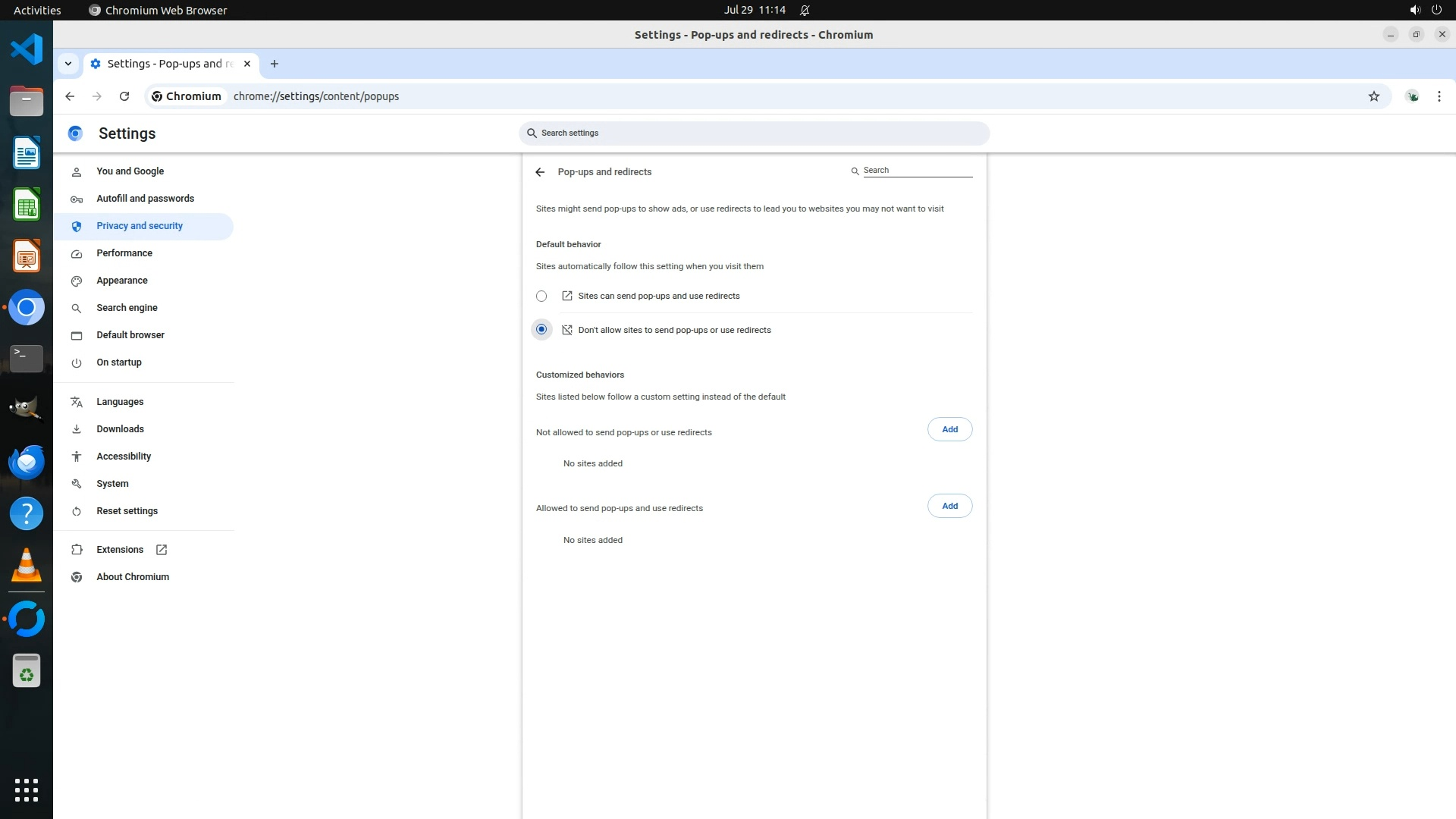Screen dimensions: 1456x819
Task: Launch Visual Studio Code from the dock
Action: click(27, 50)
